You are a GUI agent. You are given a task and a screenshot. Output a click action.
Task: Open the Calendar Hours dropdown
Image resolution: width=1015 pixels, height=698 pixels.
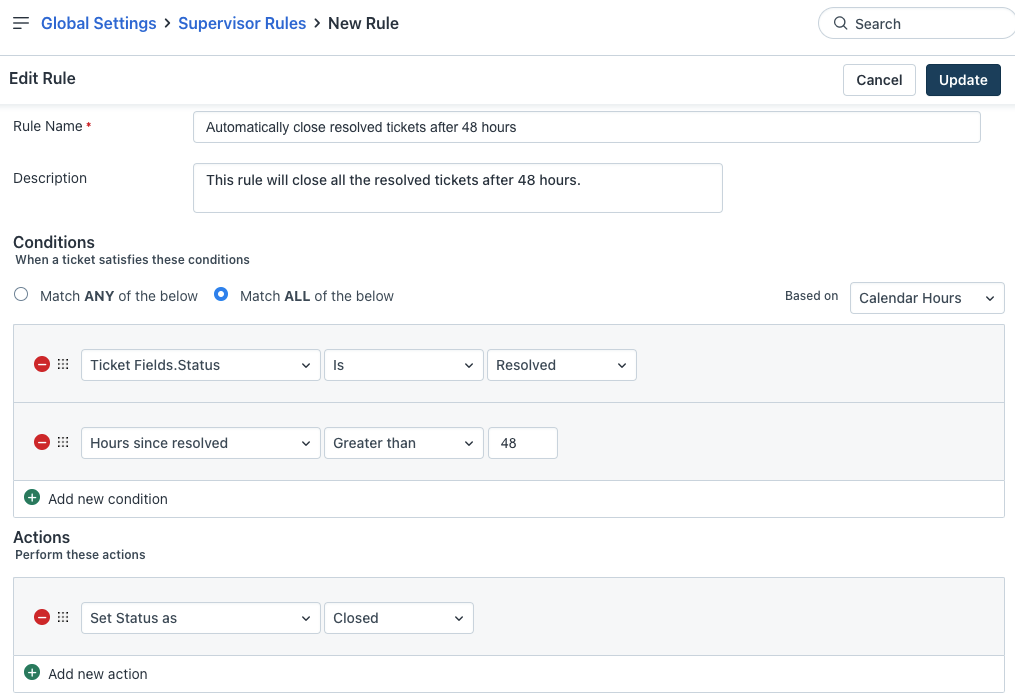[926, 298]
